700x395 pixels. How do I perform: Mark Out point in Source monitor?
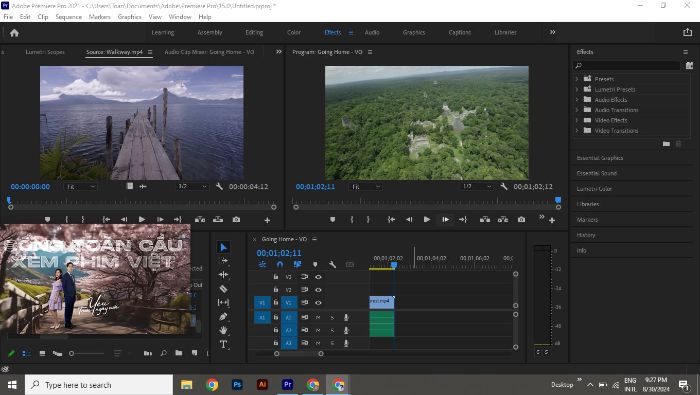[83, 220]
